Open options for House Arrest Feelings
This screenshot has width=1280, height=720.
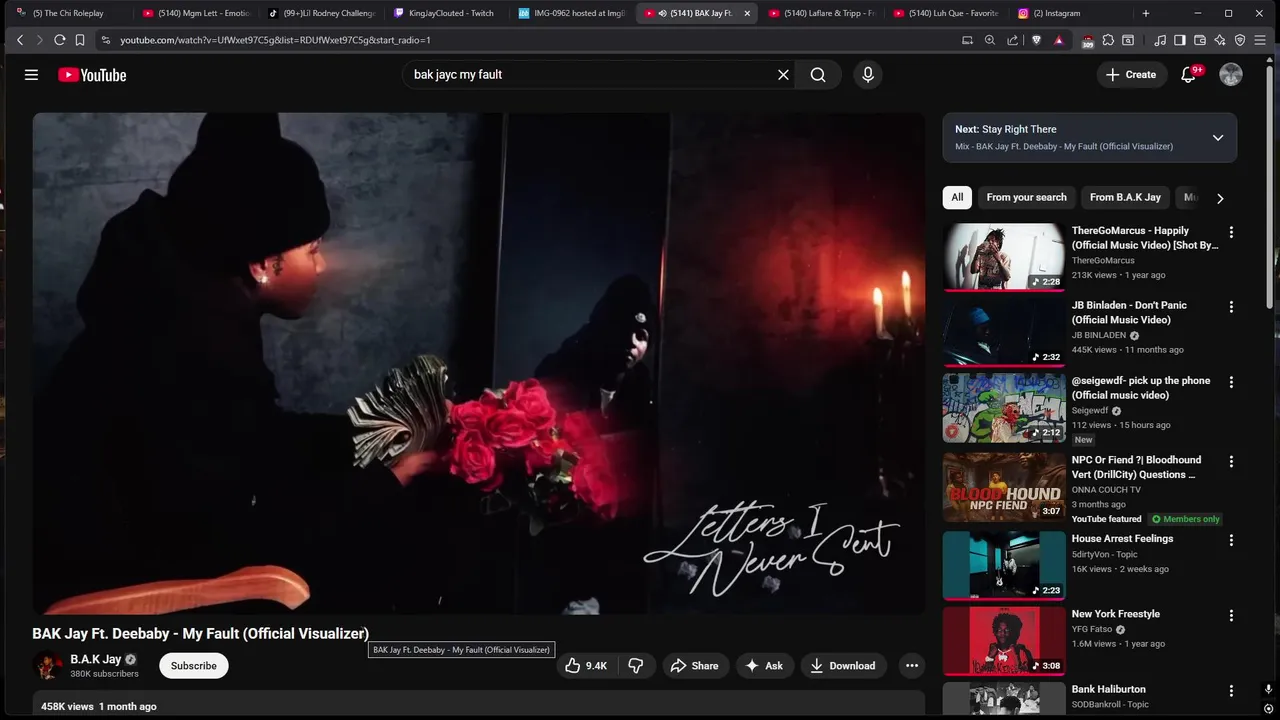[x=1231, y=540]
